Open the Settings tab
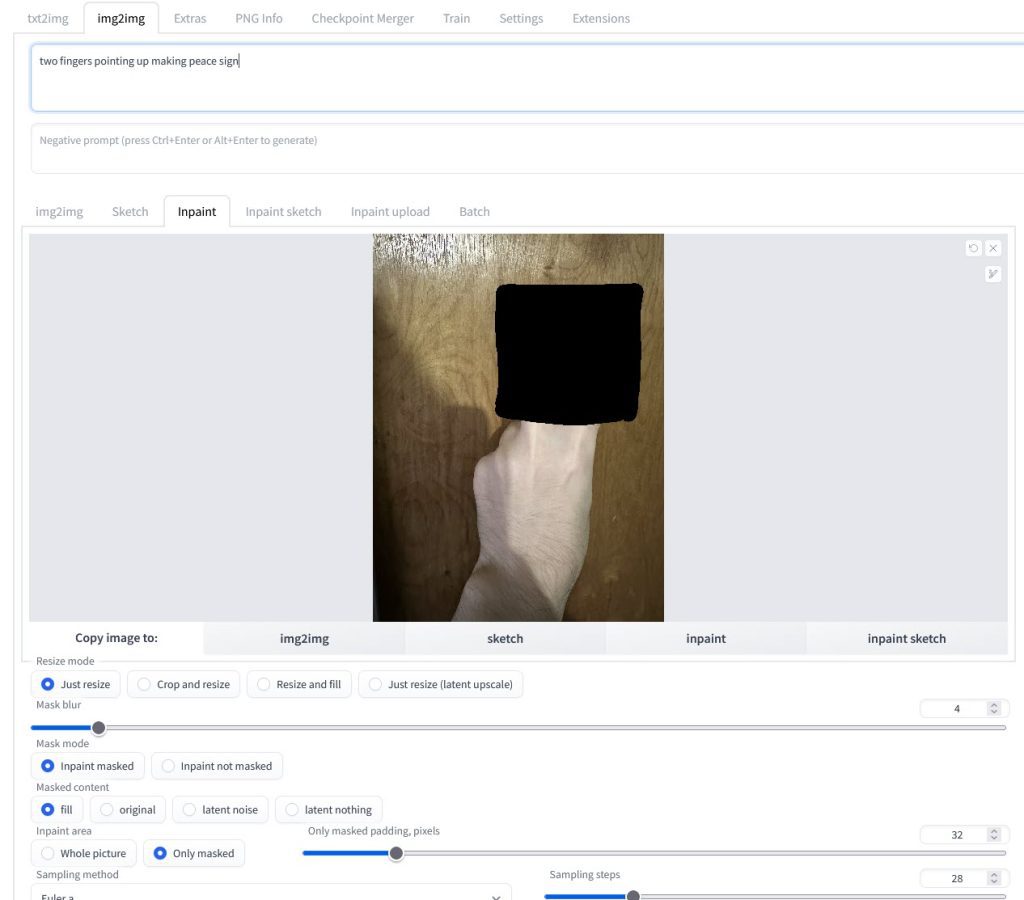This screenshot has width=1024, height=900. [x=521, y=18]
